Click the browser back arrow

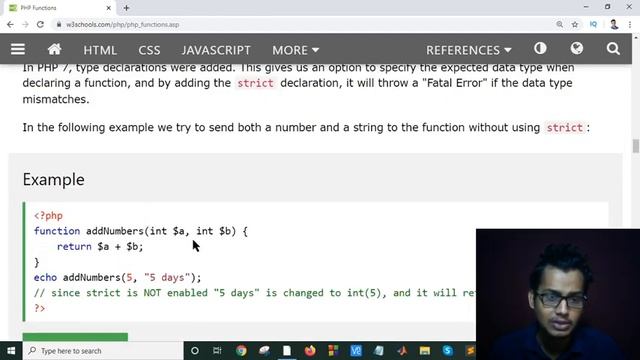(10, 24)
